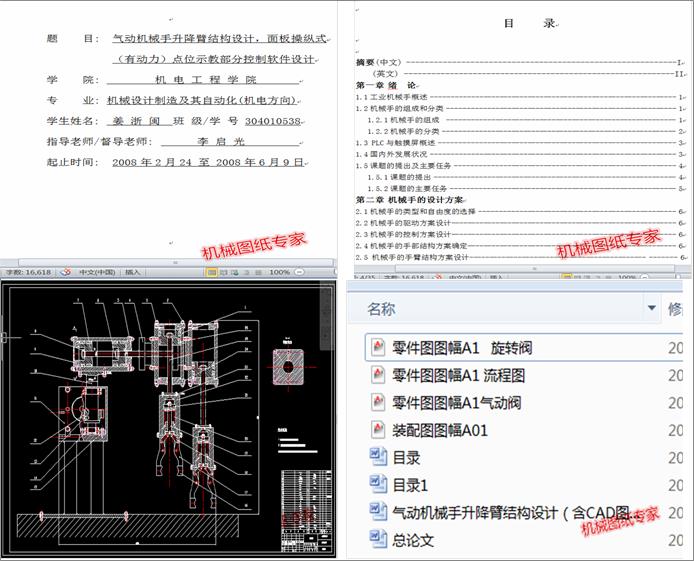Switch to Draft view in the left Word status bar
The width and height of the screenshot is (694, 561).
pos(258,272)
